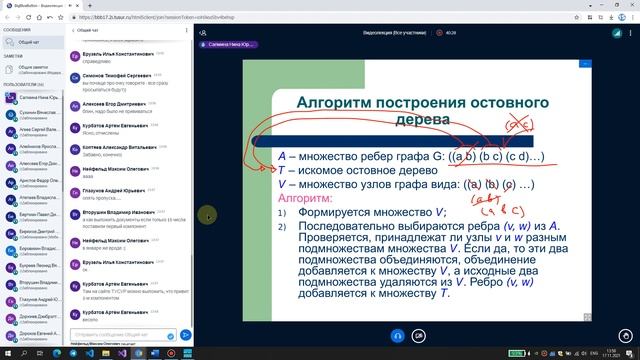640x360 pixels.
Task: Open Visual Studio from the taskbar
Action: click(x=122, y=353)
